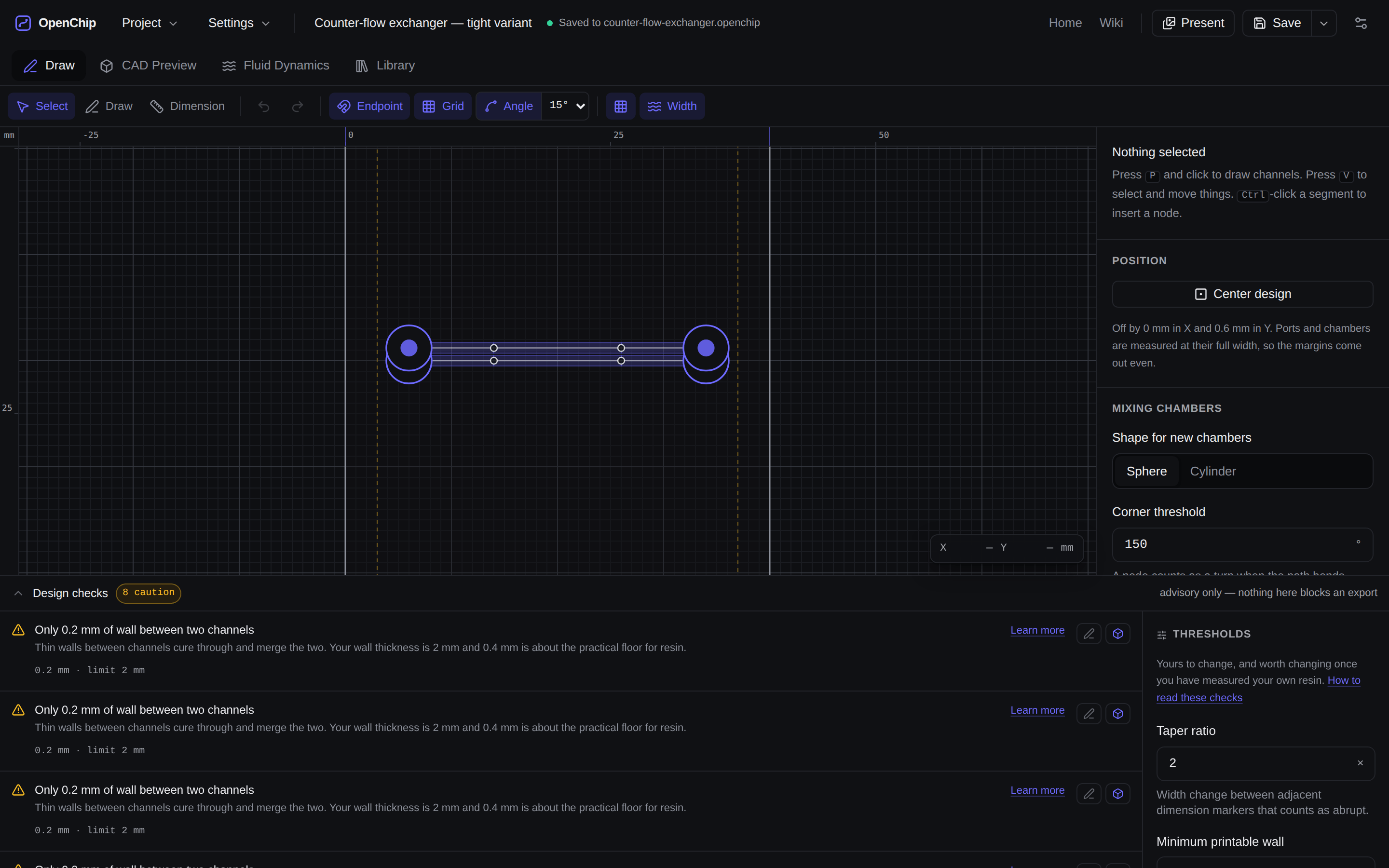Click the saved file status text in header
1389x868 pixels.
(x=659, y=23)
